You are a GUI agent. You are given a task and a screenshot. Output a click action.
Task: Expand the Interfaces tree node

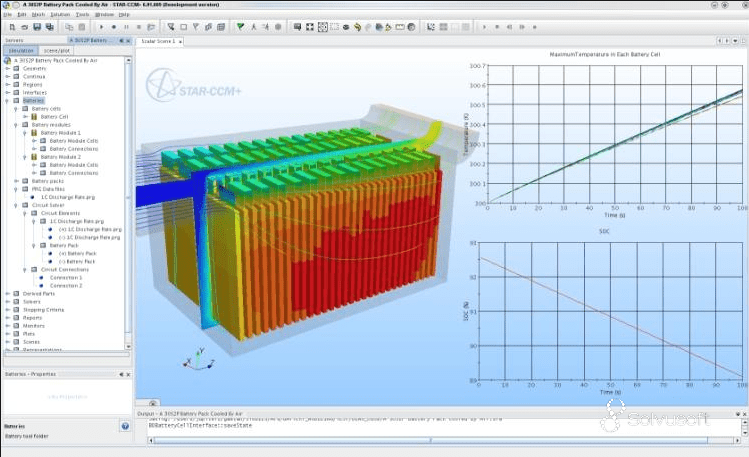click(8, 93)
